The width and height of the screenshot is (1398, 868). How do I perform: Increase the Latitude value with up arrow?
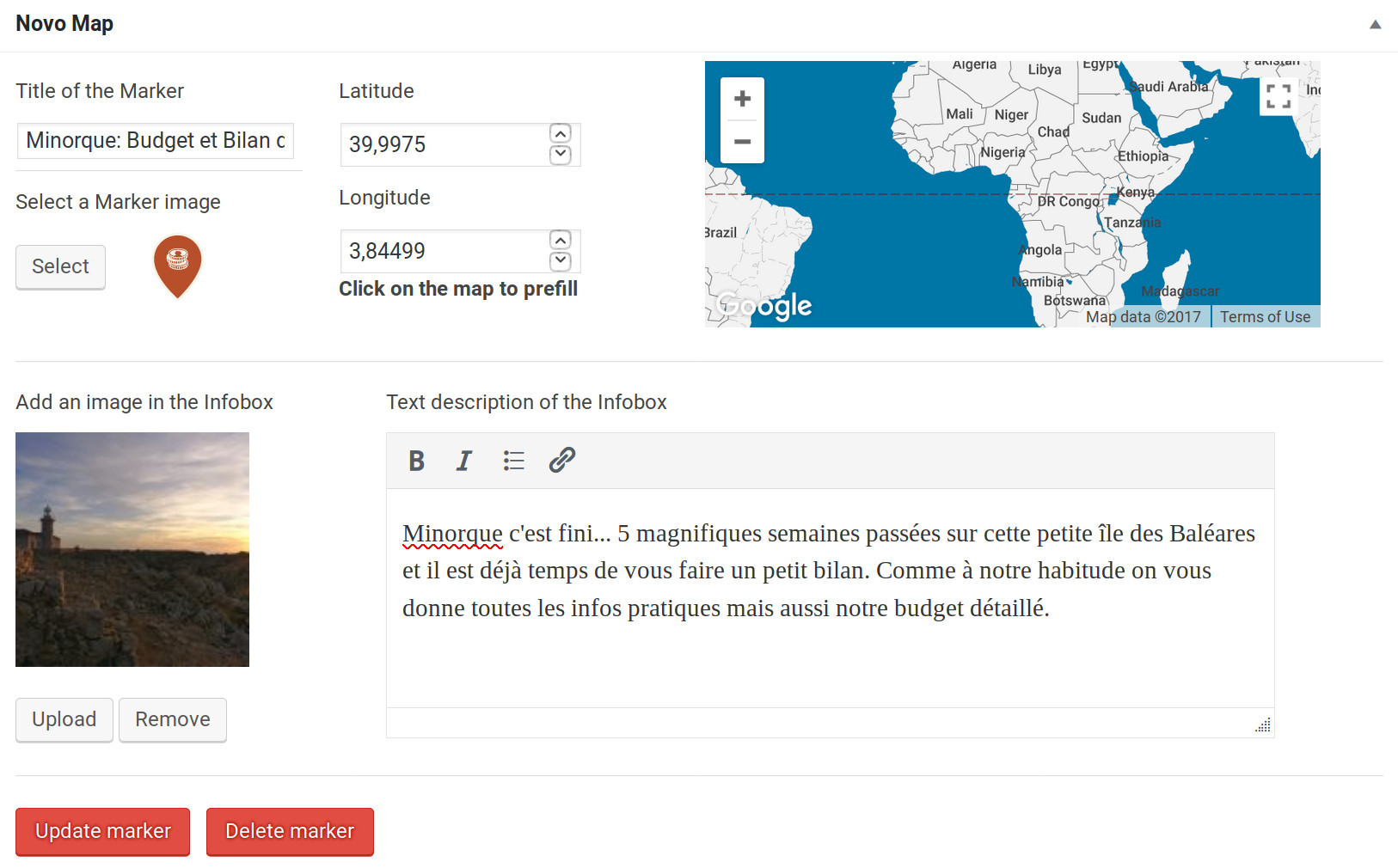tap(561, 133)
